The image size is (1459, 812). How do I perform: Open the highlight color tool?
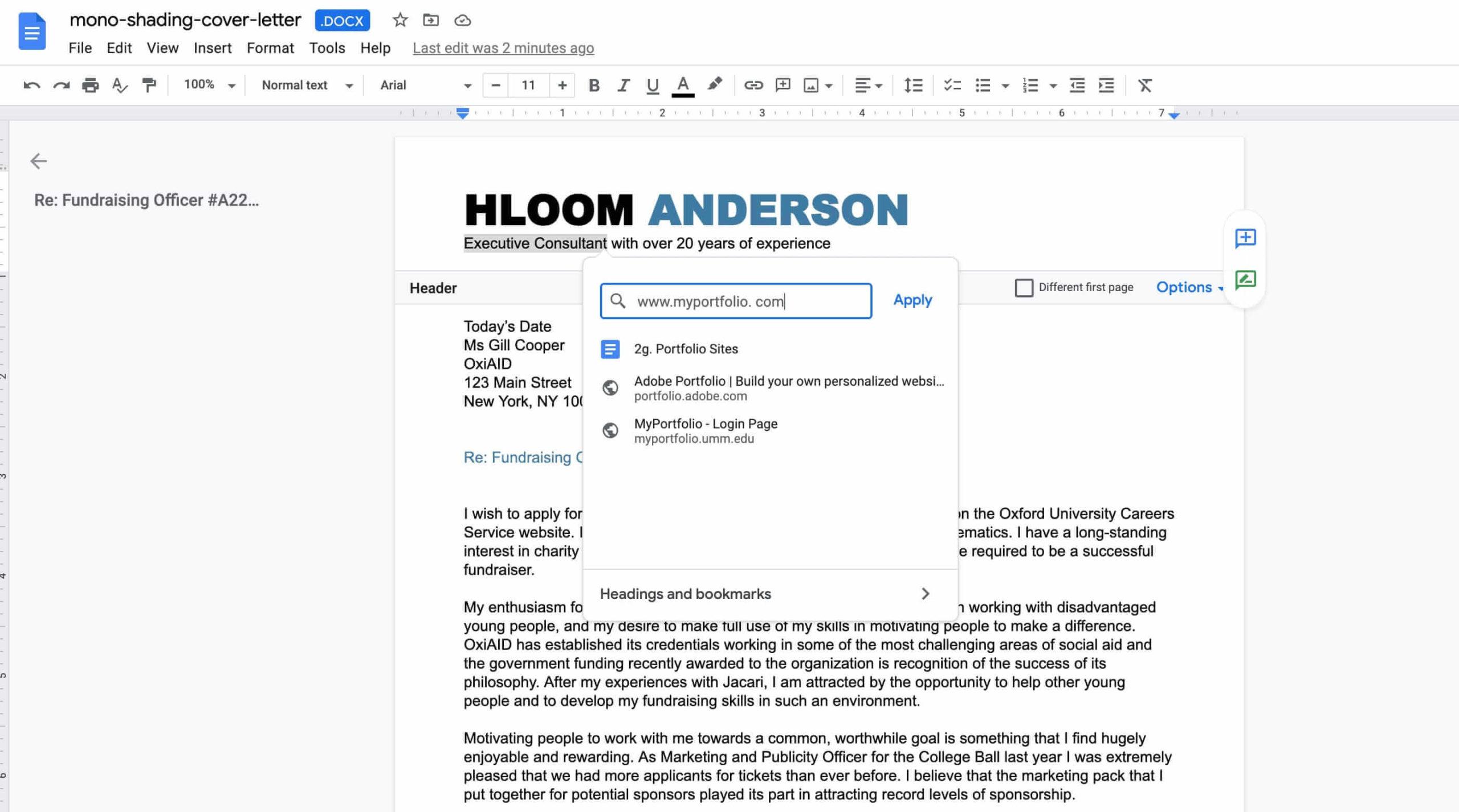coord(714,85)
